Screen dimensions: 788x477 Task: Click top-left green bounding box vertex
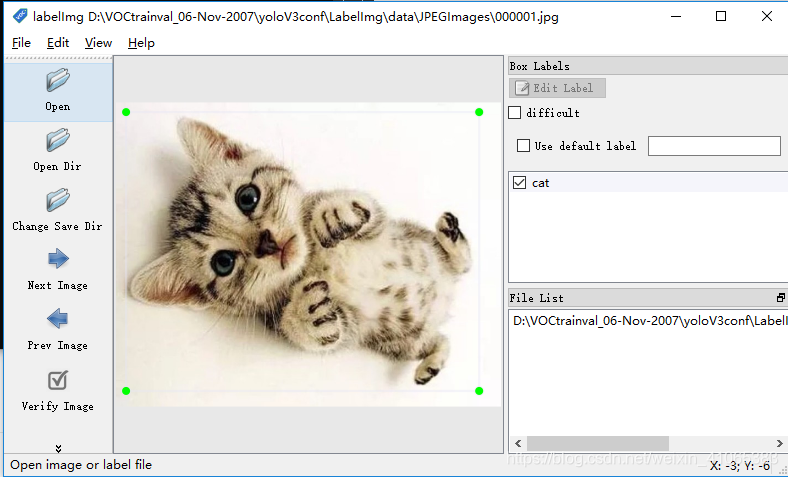[x=126, y=112]
